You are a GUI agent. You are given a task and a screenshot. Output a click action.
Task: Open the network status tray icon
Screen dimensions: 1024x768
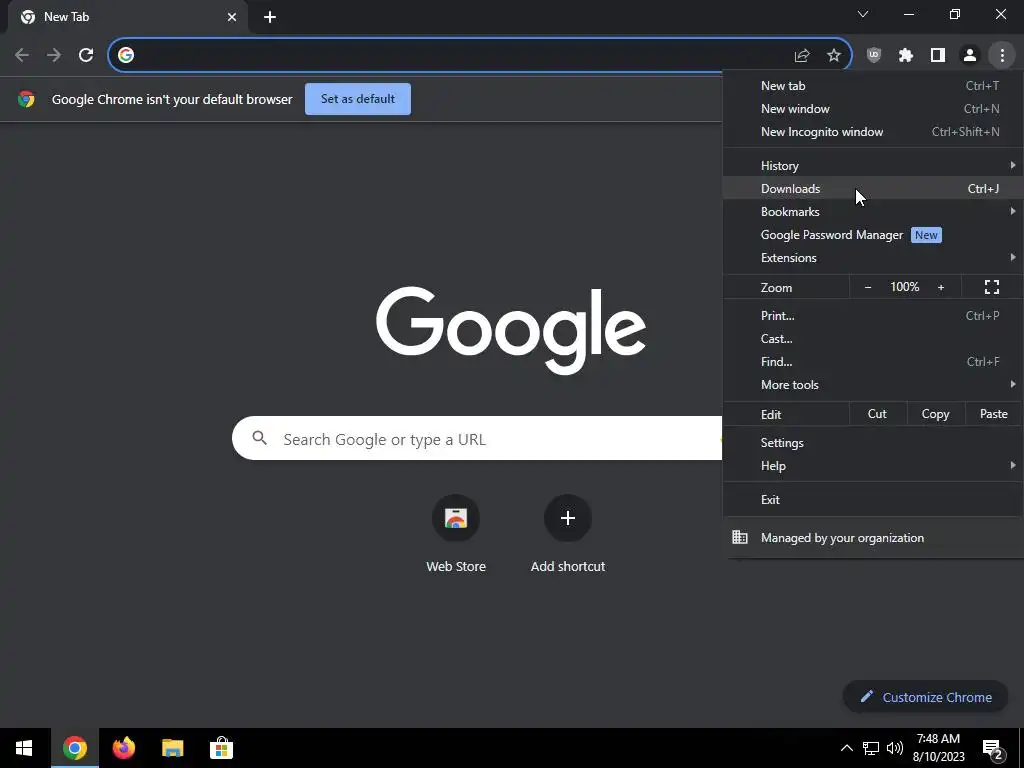871,748
